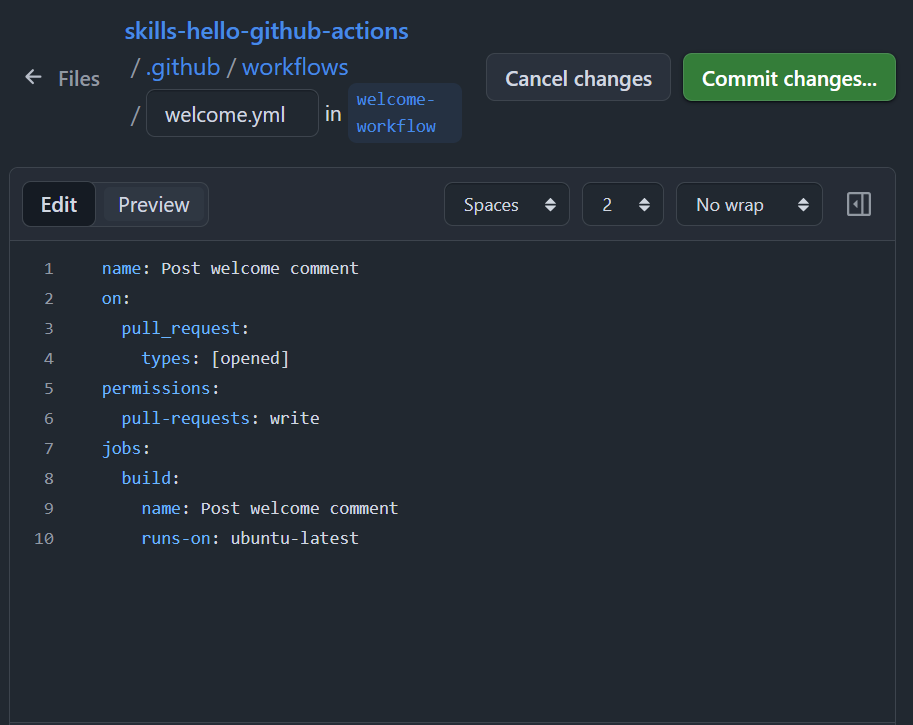Toggle the side panel icon
Viewport: 913px width, 725px height.
point(858,205)
